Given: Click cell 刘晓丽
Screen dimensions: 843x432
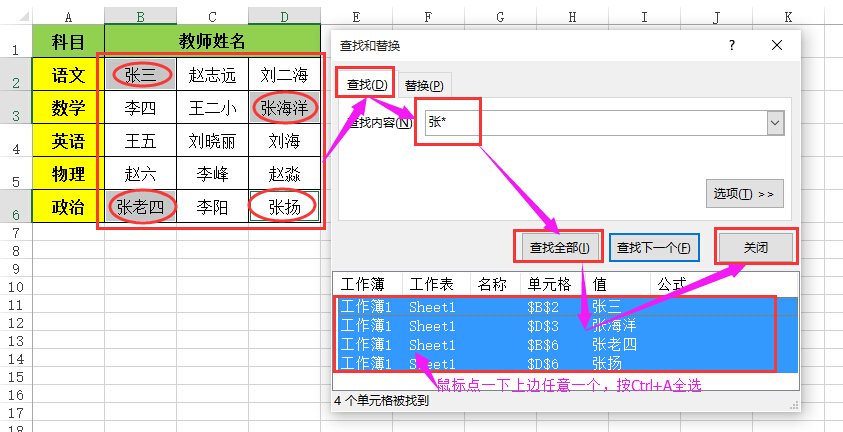Looking at the screenshot, I should [212, 141].
